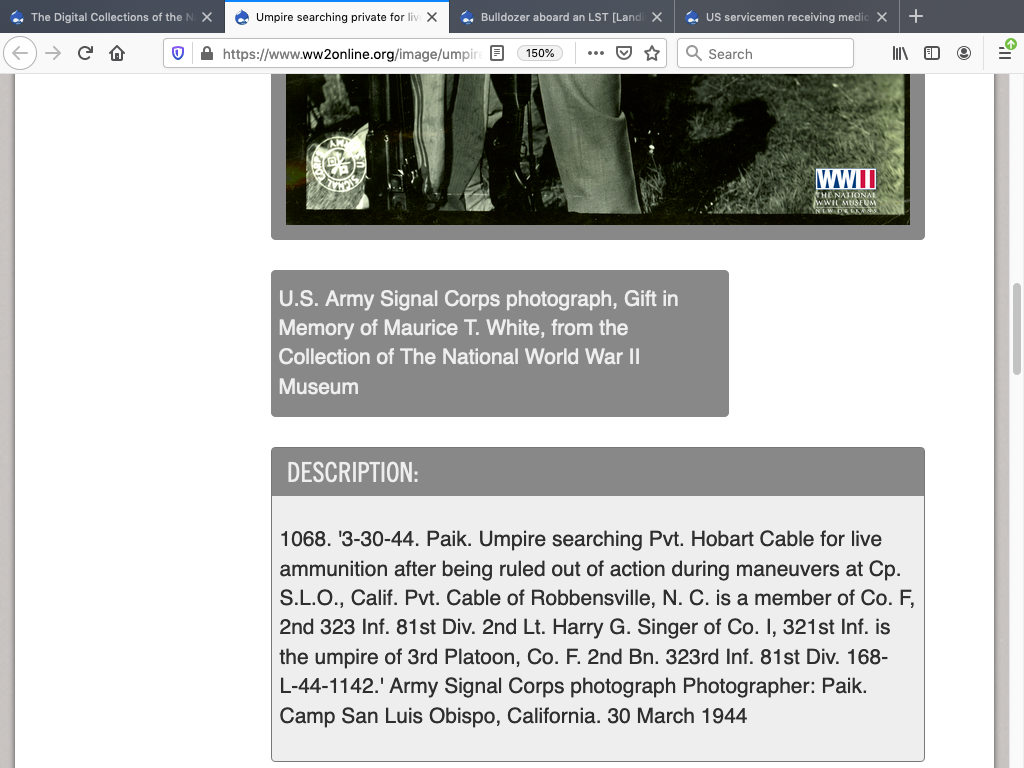Screen dimensions: 1024x768
Task: Open the page actions three-dot menu
Action: pyautogui.click(x=596, y=54)
